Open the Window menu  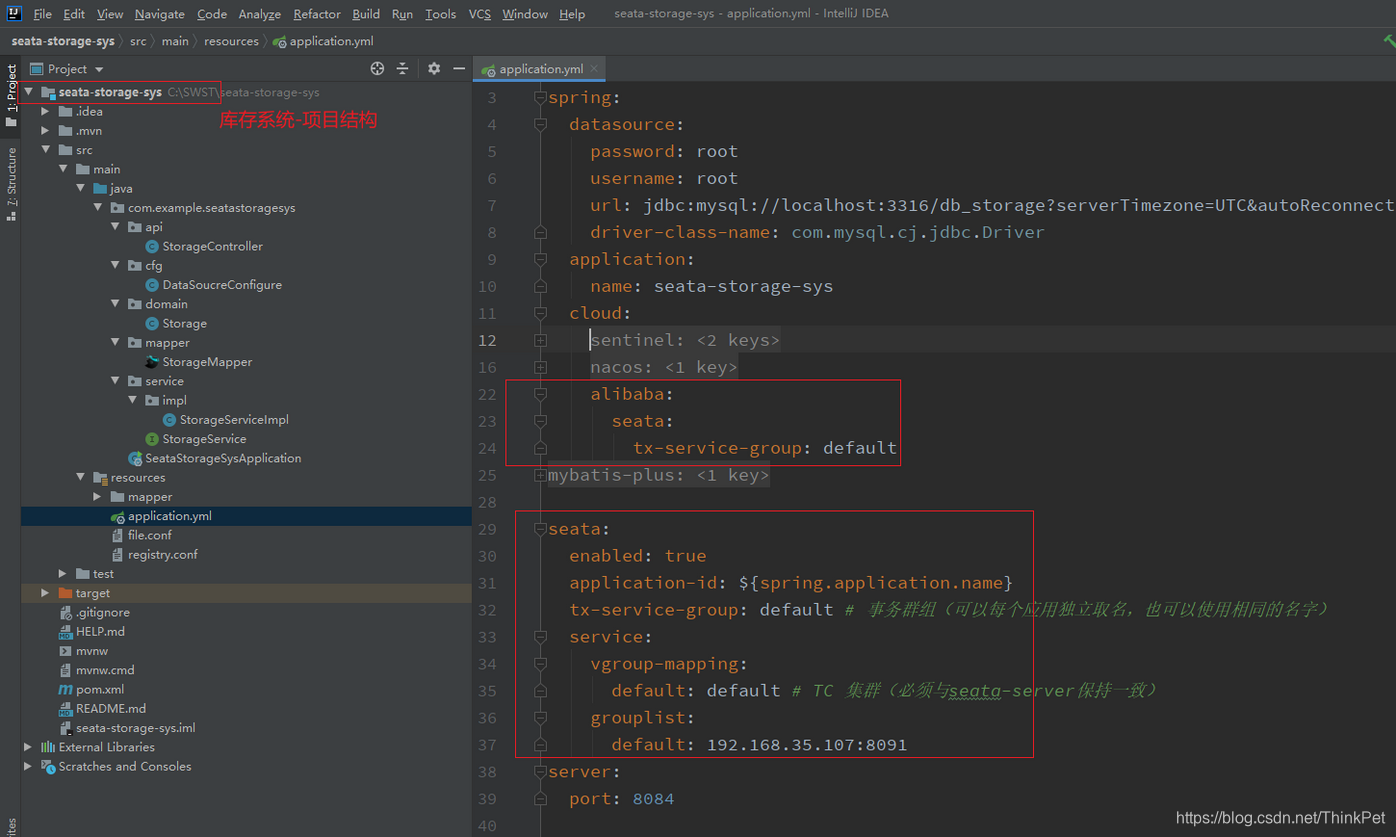click(x=524, y=14)
